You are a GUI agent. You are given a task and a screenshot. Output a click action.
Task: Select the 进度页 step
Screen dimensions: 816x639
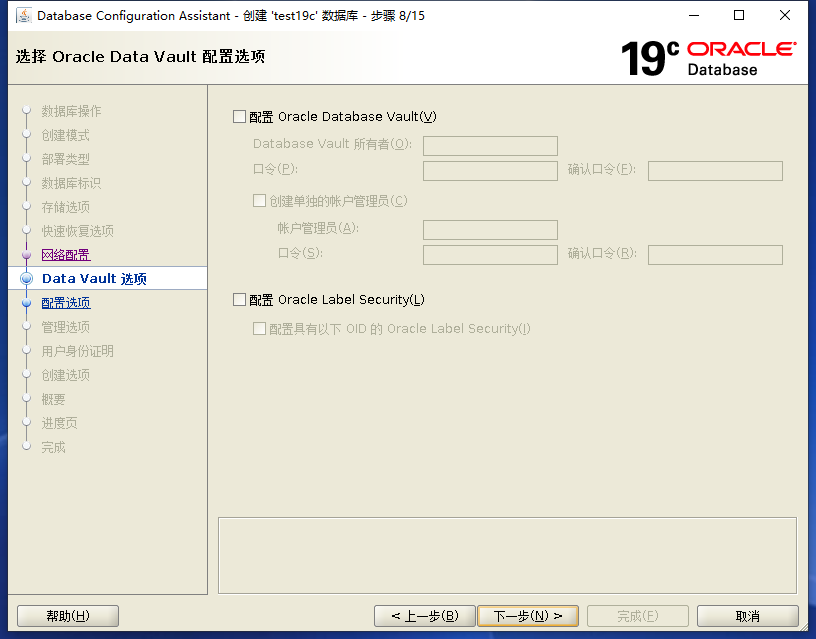click(59, 423)
